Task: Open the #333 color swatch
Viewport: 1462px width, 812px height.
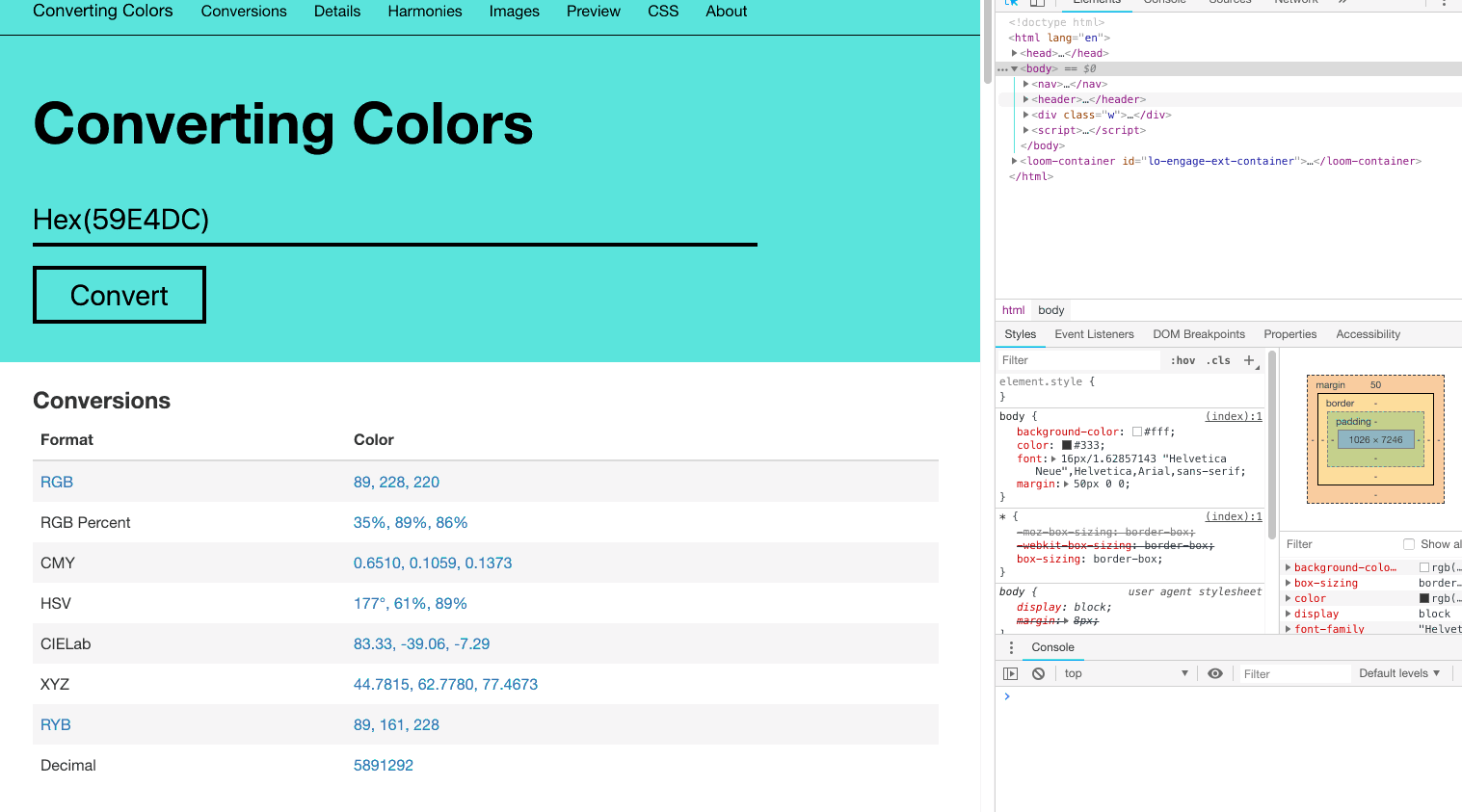Action: point(1067,446)
